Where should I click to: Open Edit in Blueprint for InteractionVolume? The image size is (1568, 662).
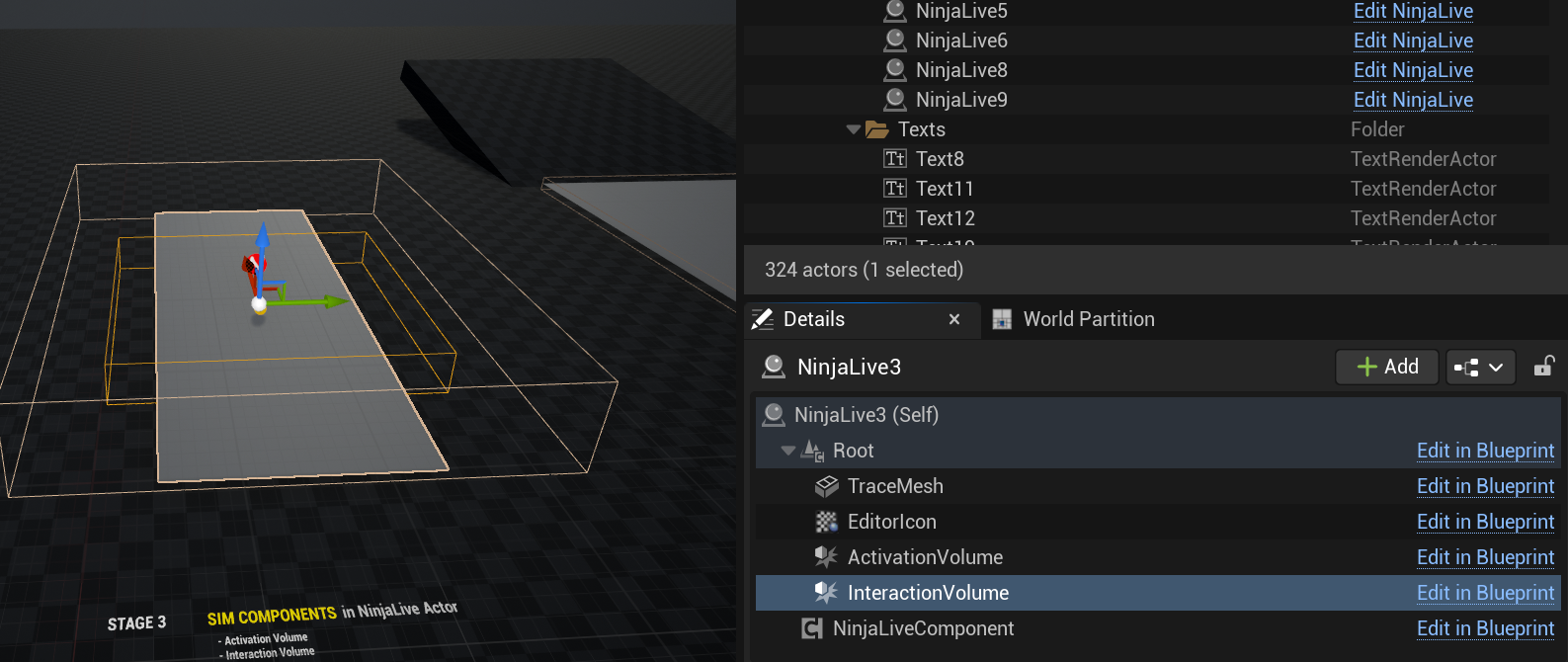click(1485, 593)
